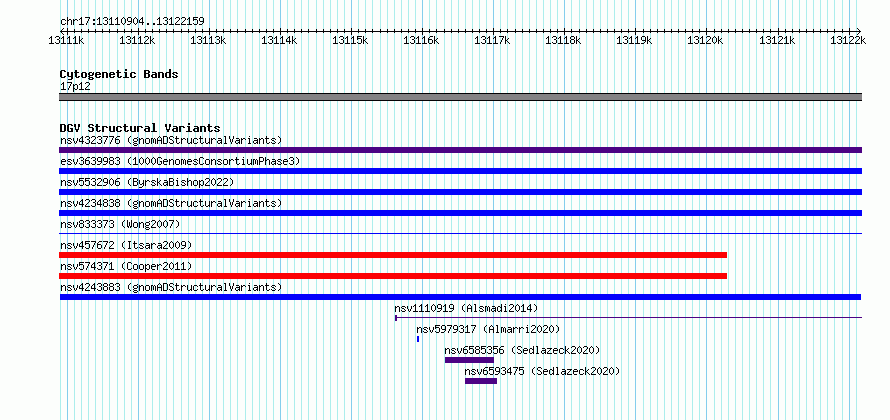The height and width of the screenshot is (420, 890).
Task: Click the thin nsv833373 variant line
Action: click(460, 233)
